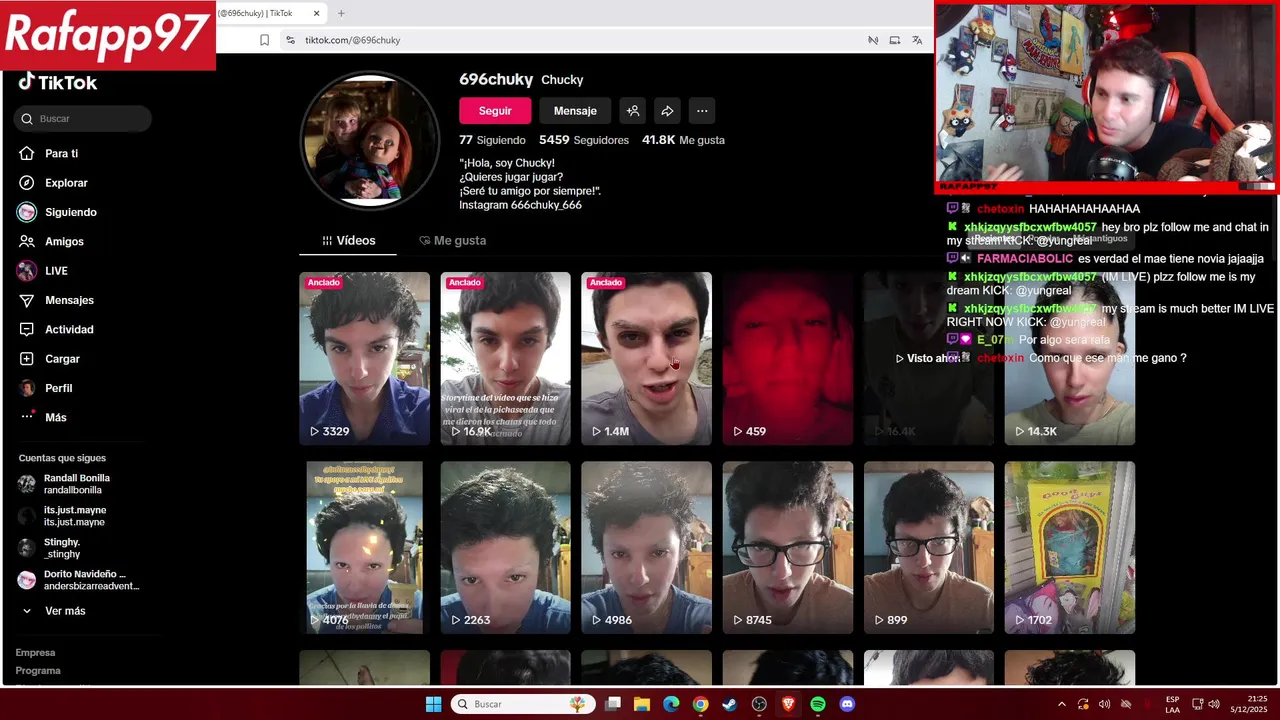Click the Empresa footer link
This screenshot has width=1280, height=720.
[35, 652]
